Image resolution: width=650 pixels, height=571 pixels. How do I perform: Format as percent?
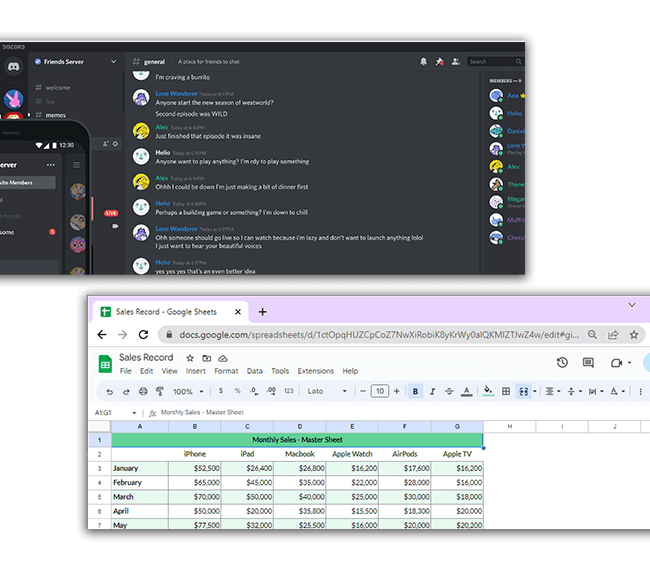238,391
